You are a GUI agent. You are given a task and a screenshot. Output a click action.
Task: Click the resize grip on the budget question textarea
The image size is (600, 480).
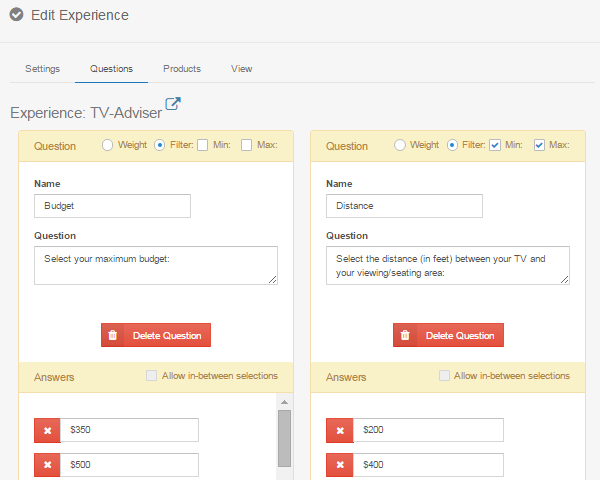[272, 280]
